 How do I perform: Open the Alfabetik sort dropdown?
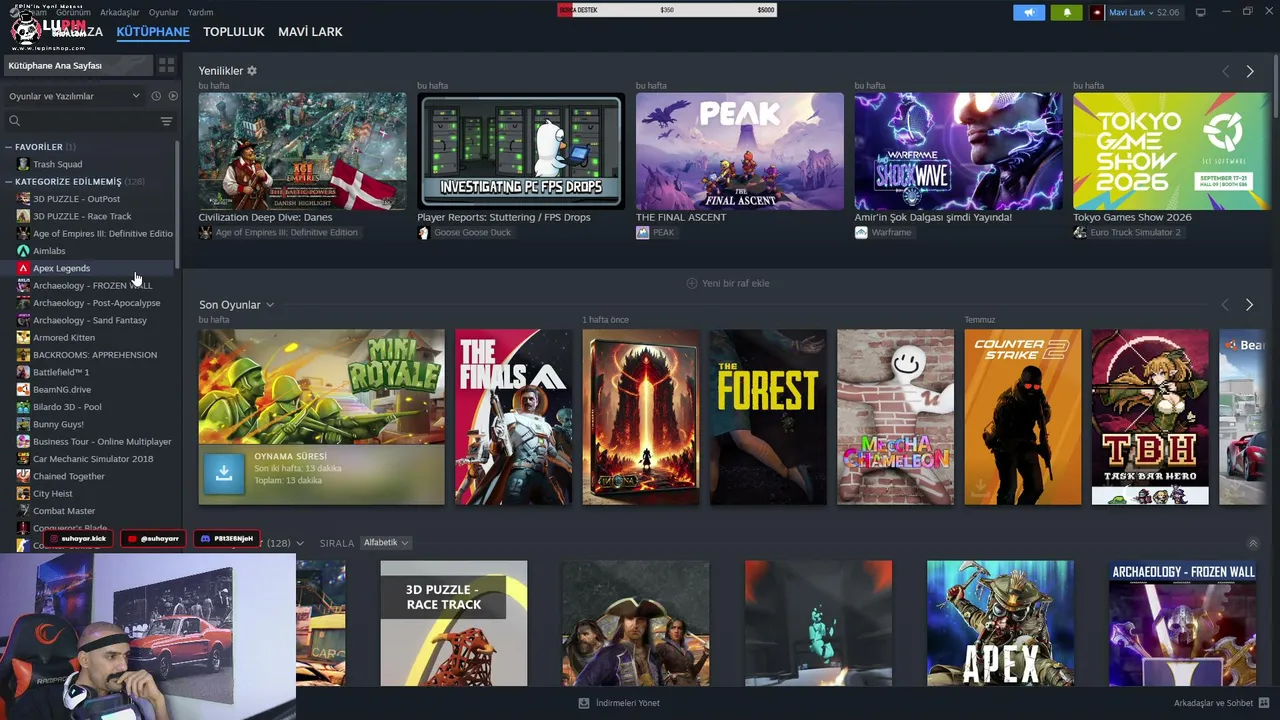(386, 543)
